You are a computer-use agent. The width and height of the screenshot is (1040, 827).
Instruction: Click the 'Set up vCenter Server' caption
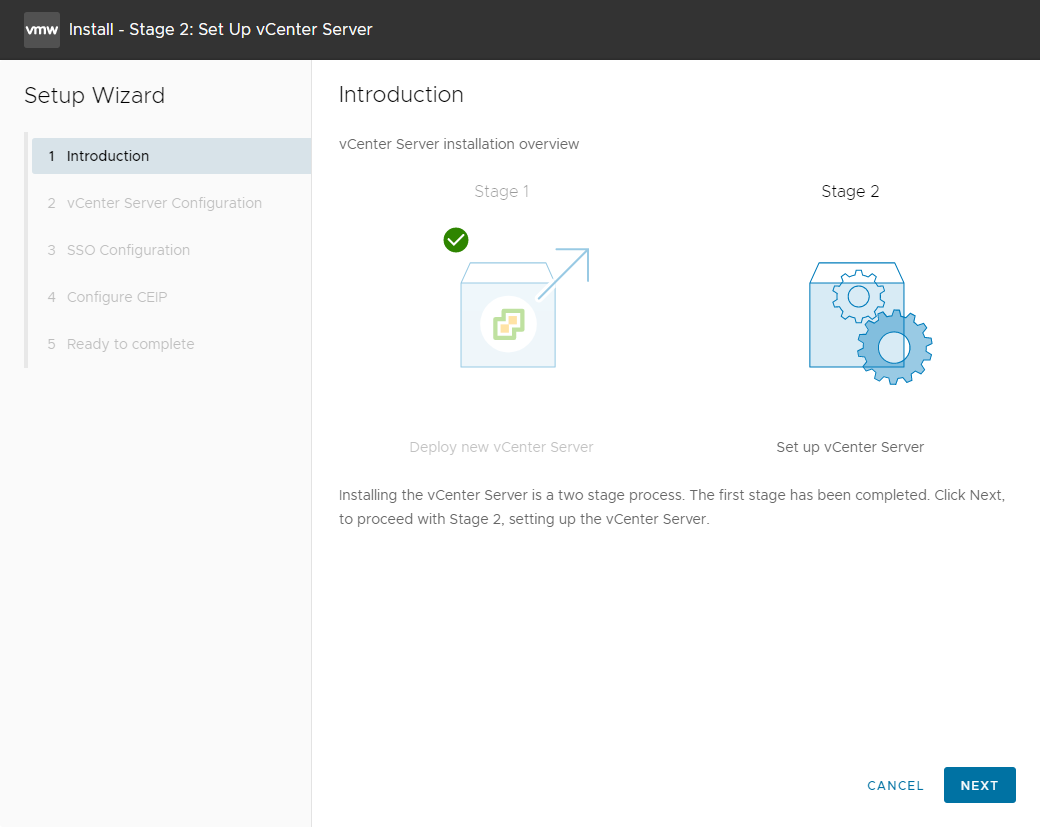pyautogui.click(x=850, y=447)
